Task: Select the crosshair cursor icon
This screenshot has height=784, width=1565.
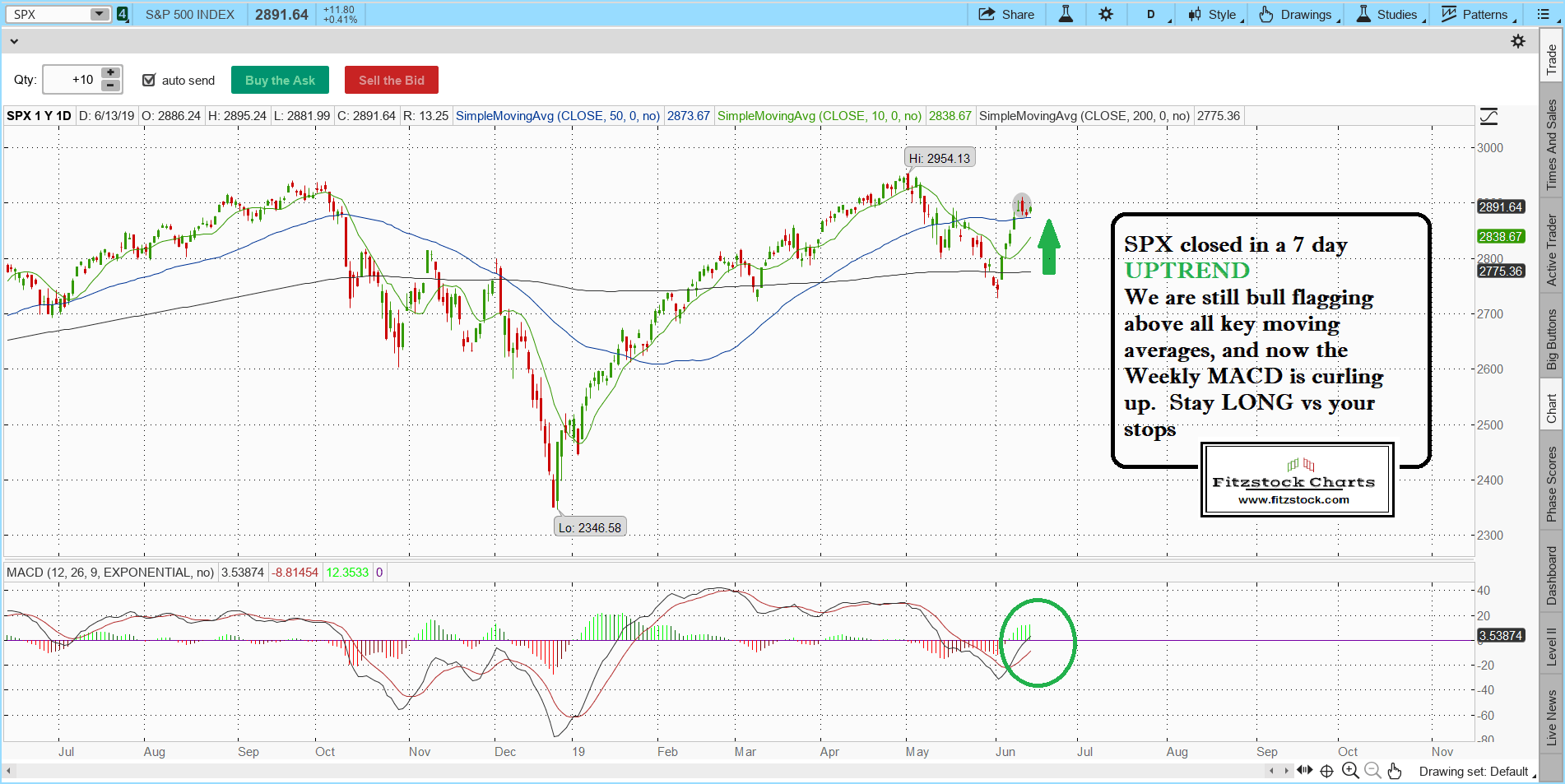Action: tap(1326, 771)
